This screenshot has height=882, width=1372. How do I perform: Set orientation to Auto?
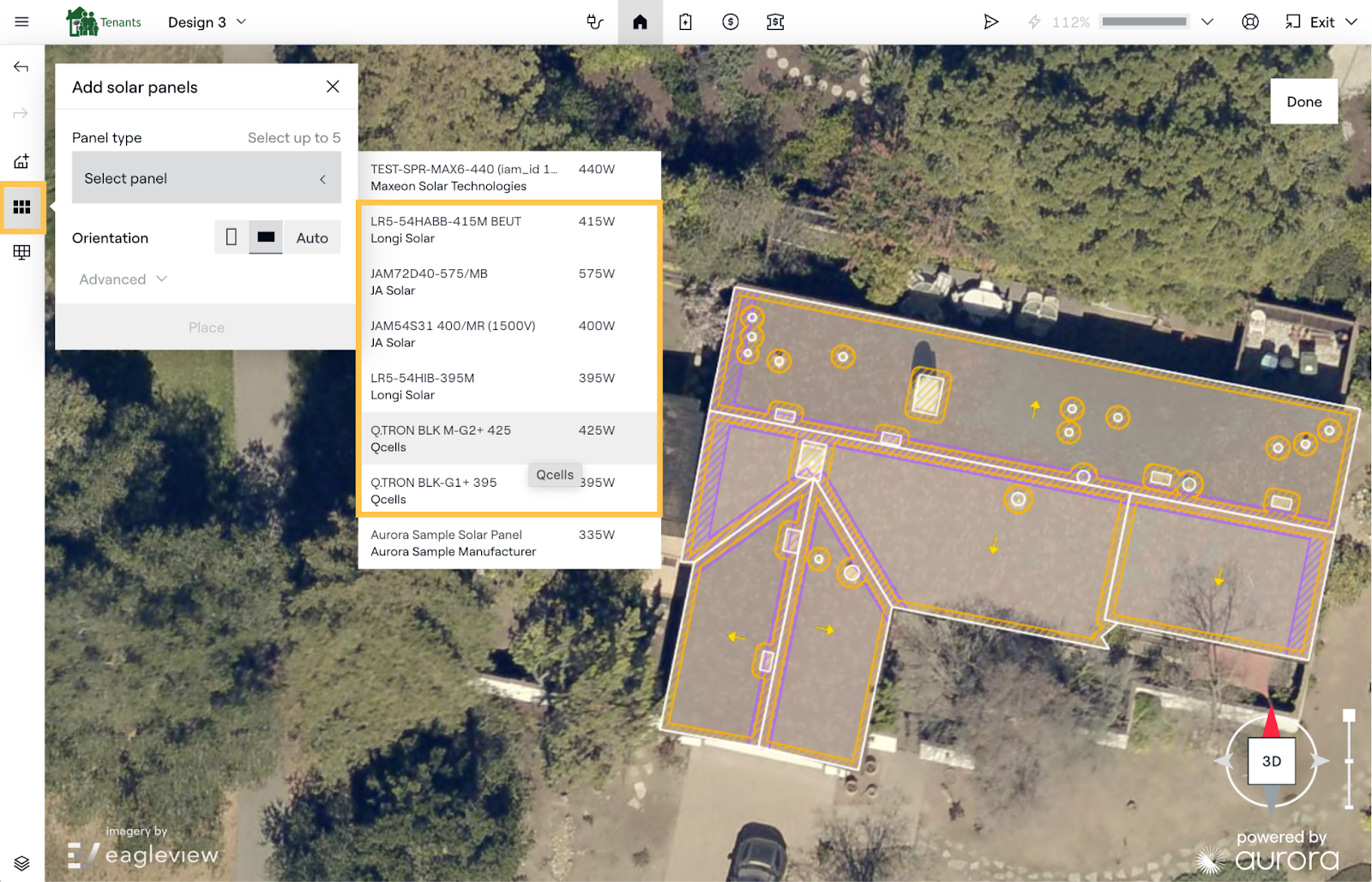pyautogui.click(x=312, y=237)
